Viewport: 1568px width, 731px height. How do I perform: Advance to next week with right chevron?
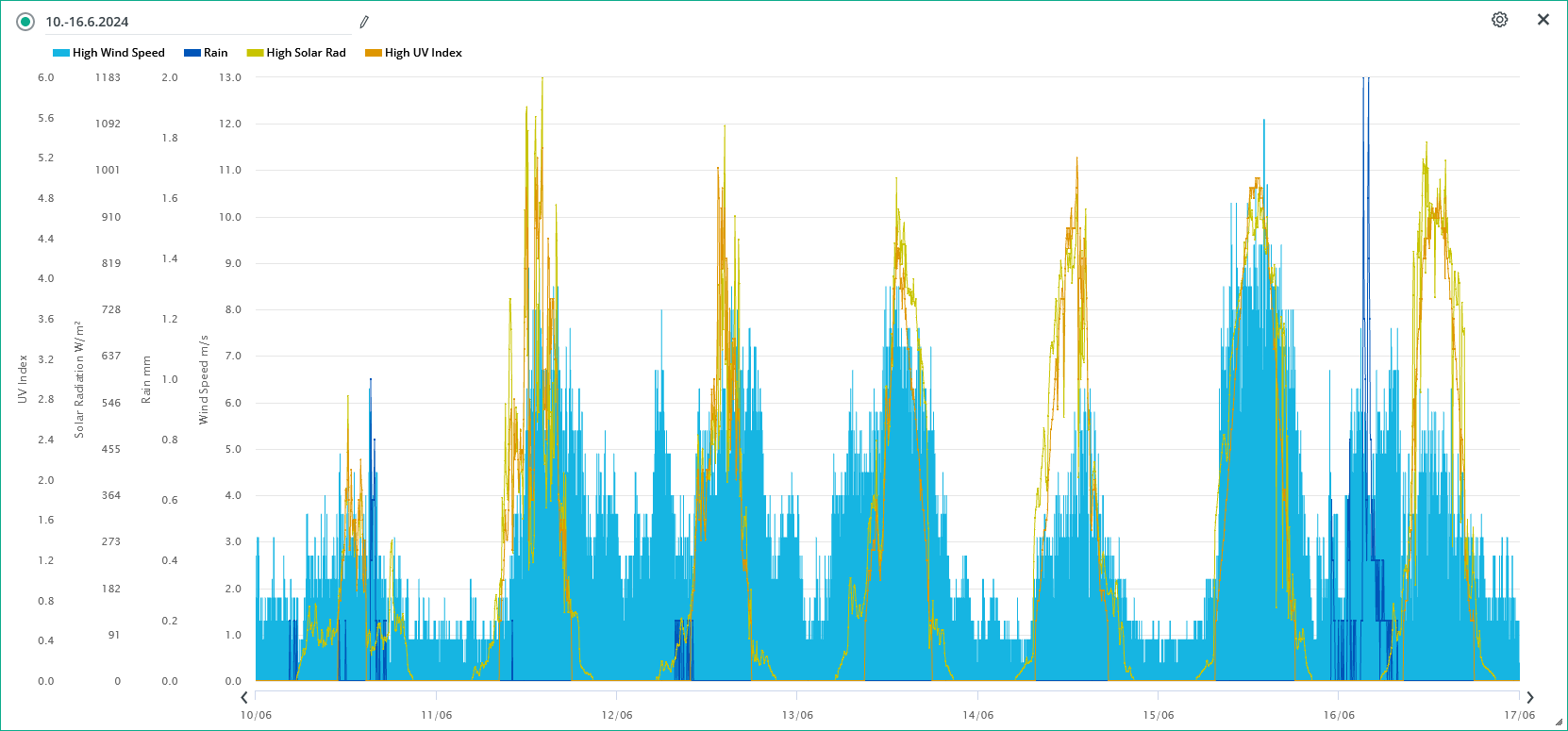click(x=1530, y=698)
